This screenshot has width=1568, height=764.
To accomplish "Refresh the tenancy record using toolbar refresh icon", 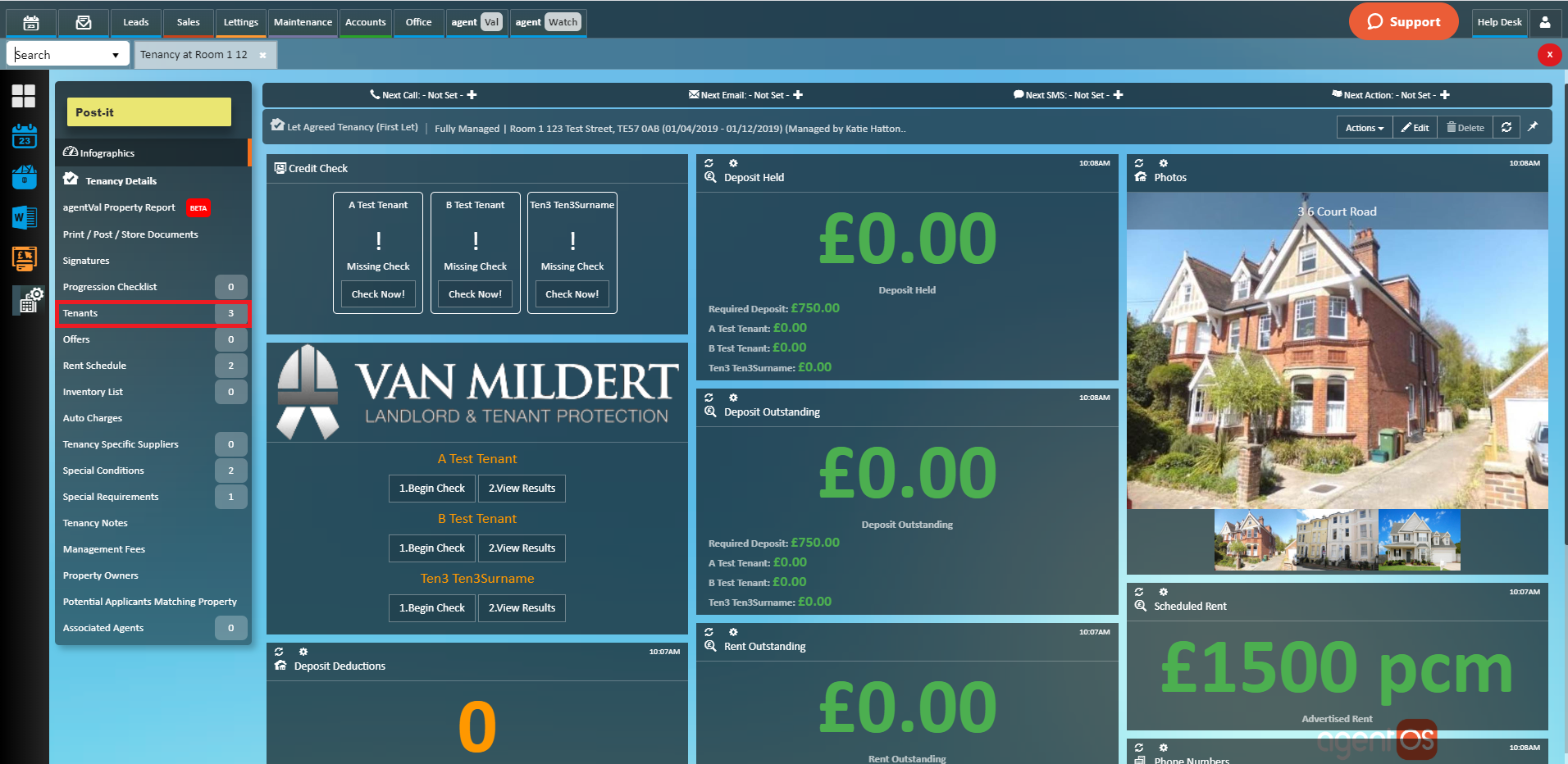I will coord(1506,127).
